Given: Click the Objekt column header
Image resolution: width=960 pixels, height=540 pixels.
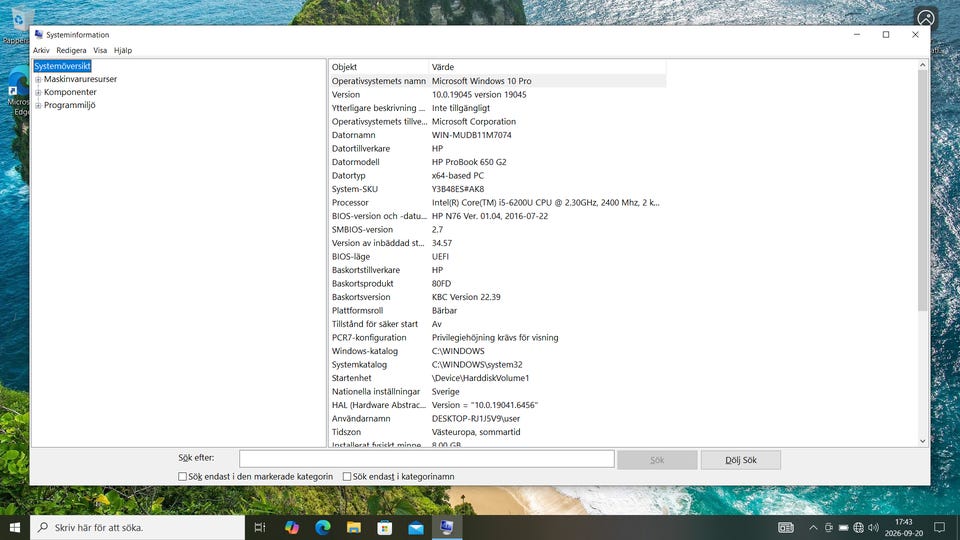Looking at the screenshot, I should click(x=378, y=67).
